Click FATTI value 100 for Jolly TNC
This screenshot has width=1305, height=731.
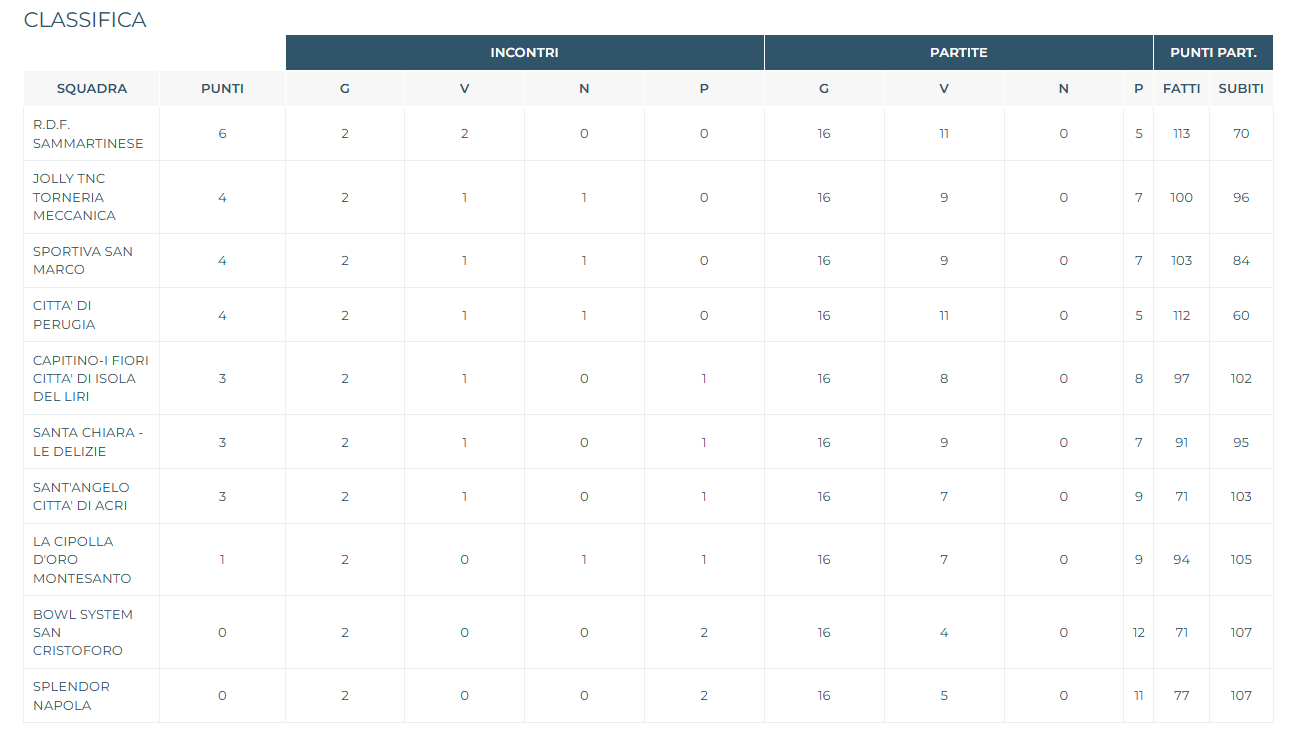pos(1182,197)
